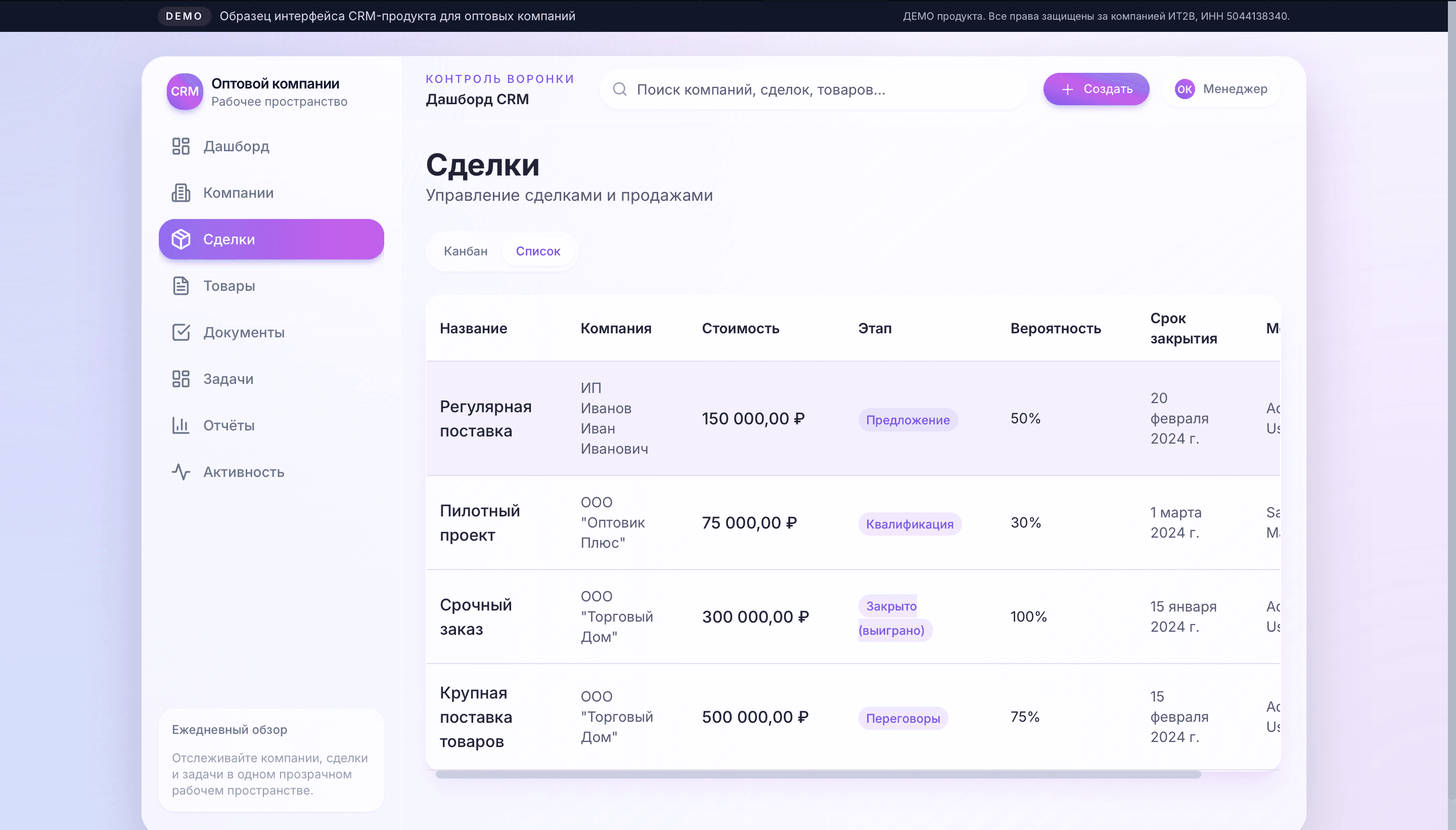Click the purple CRM logo badge

click(185, 91)
